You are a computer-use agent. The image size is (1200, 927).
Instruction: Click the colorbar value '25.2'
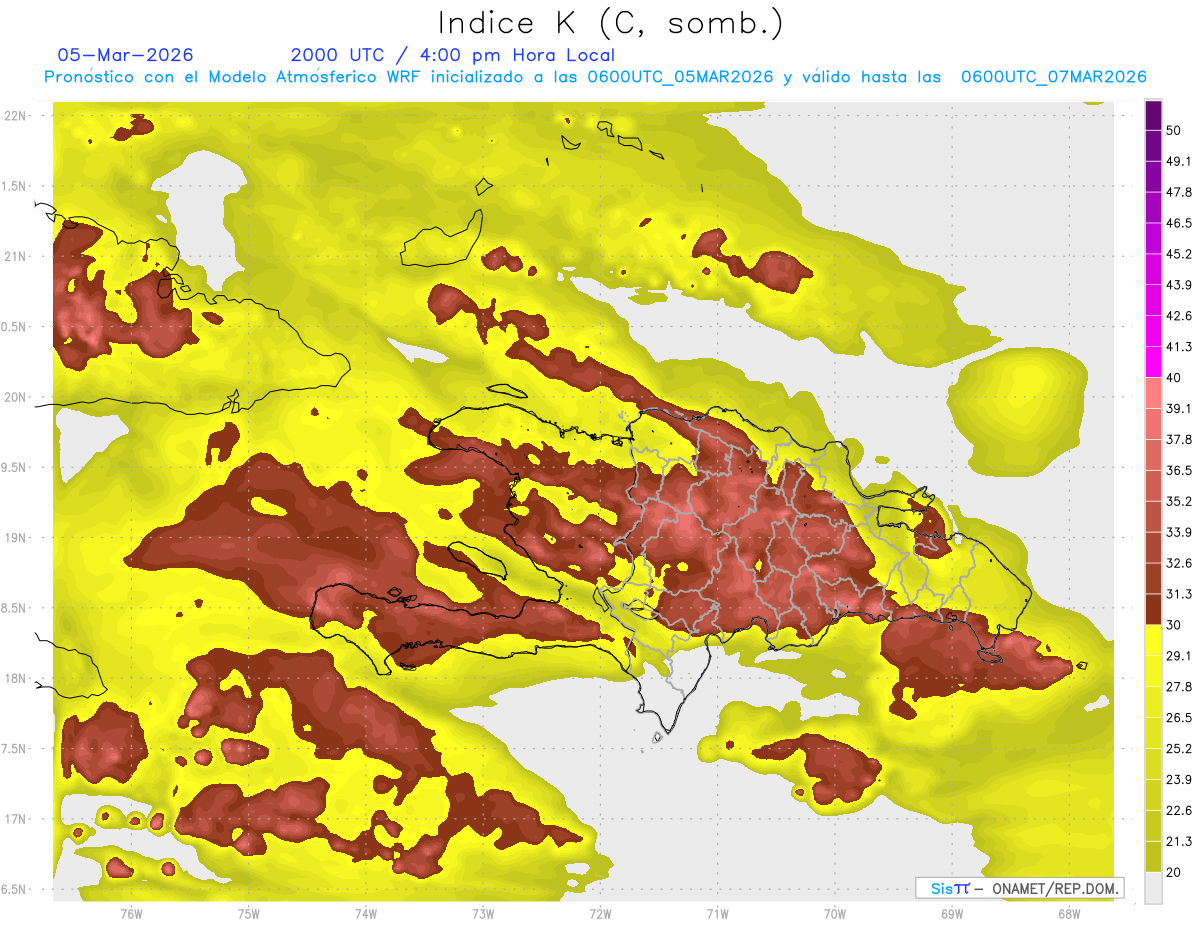coord(1179,748)
